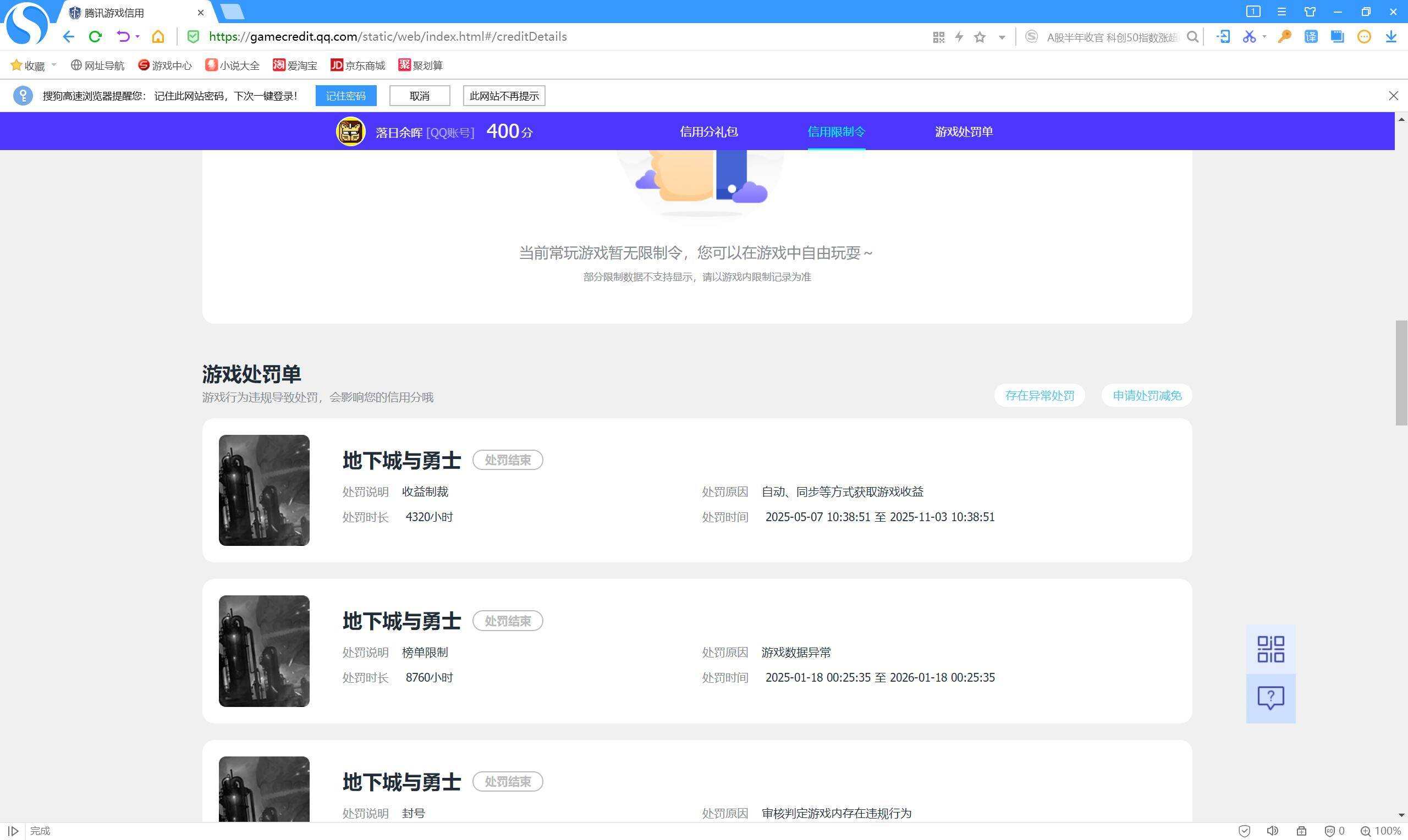Open the home page icon
This screenshot has width=1408, height=840.
click(x=158, y=37)
